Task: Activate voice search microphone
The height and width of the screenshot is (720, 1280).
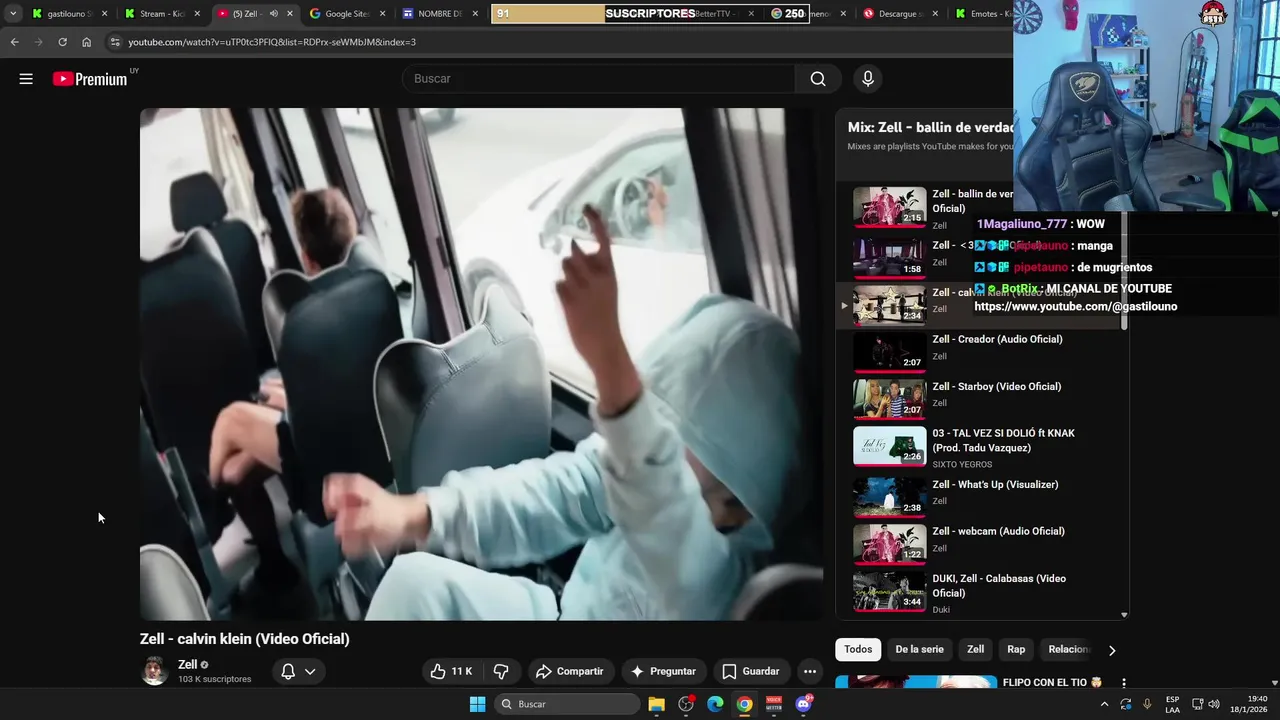Action: pyautogui.click(x=868, y=79)
